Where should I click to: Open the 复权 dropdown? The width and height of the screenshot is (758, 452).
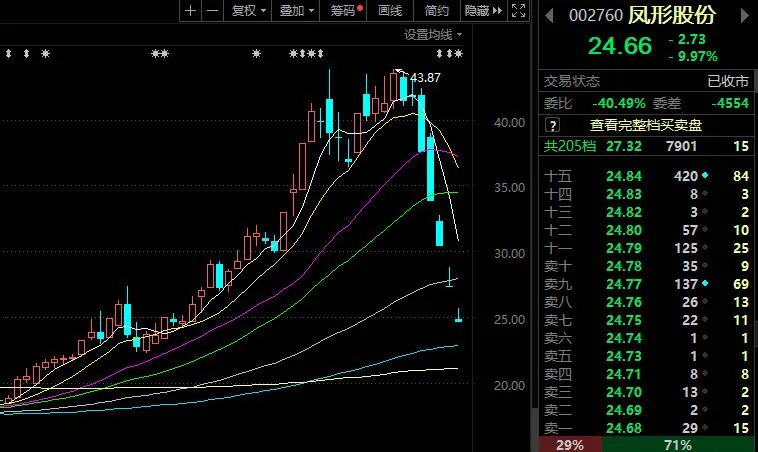point(248,11)
